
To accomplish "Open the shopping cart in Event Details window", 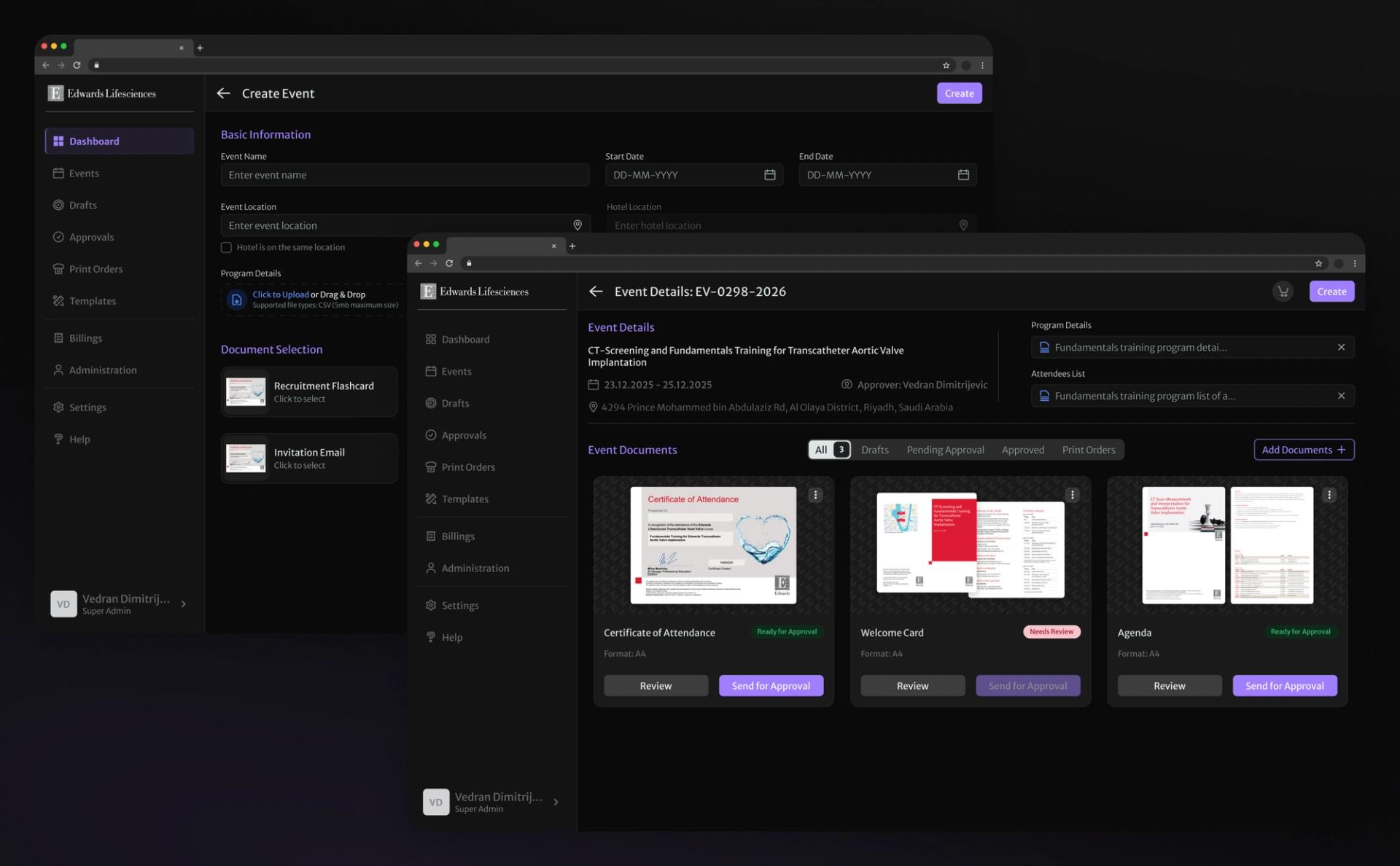I will point(1283,292).
